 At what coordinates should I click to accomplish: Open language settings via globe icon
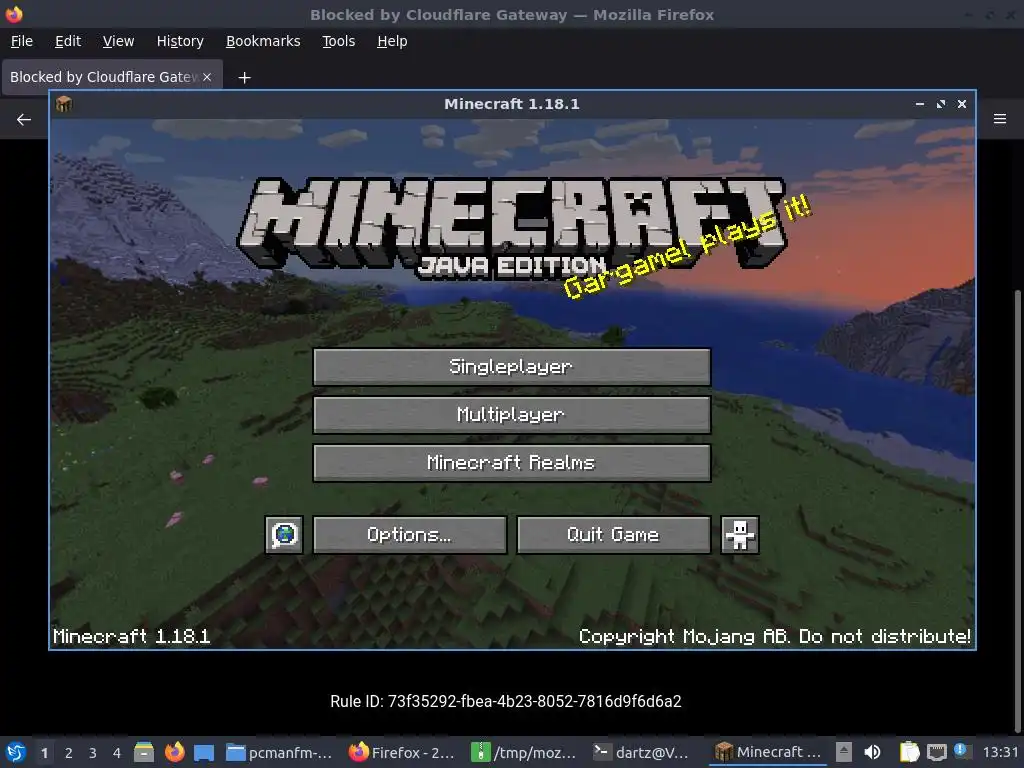coord(284,535)
